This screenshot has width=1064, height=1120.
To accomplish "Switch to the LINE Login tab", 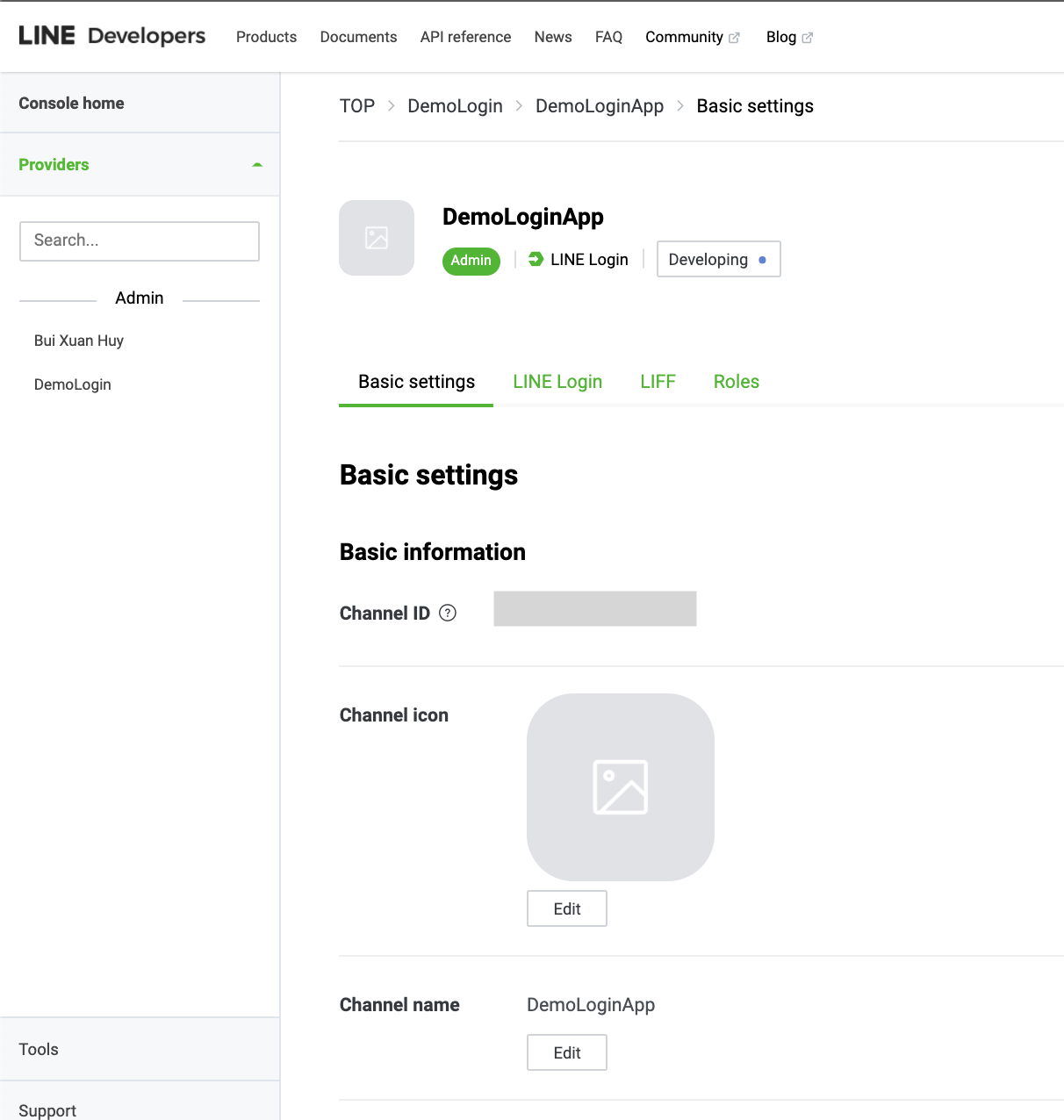I will (557, 382).
